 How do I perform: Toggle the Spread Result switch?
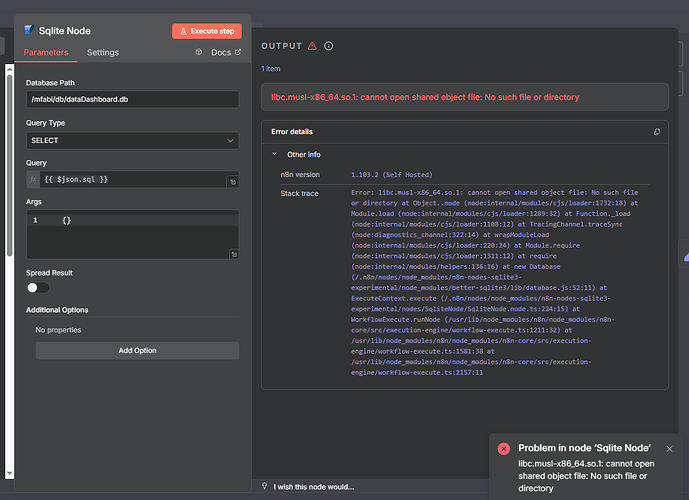(x=38, y=287)
